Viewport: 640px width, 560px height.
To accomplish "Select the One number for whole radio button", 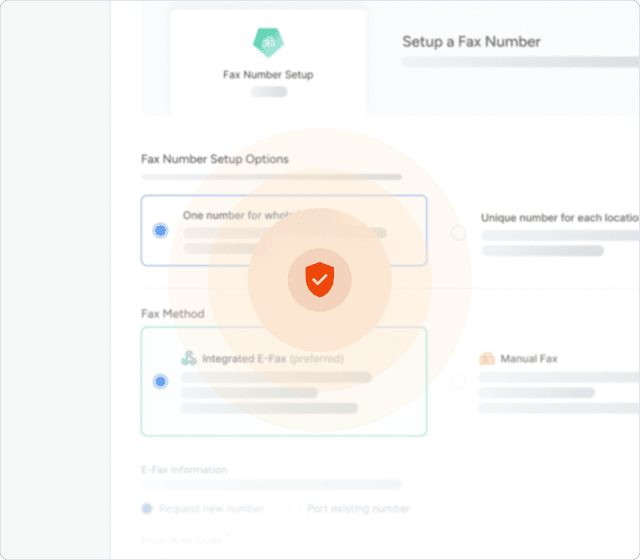I will [x=160, y=230].
